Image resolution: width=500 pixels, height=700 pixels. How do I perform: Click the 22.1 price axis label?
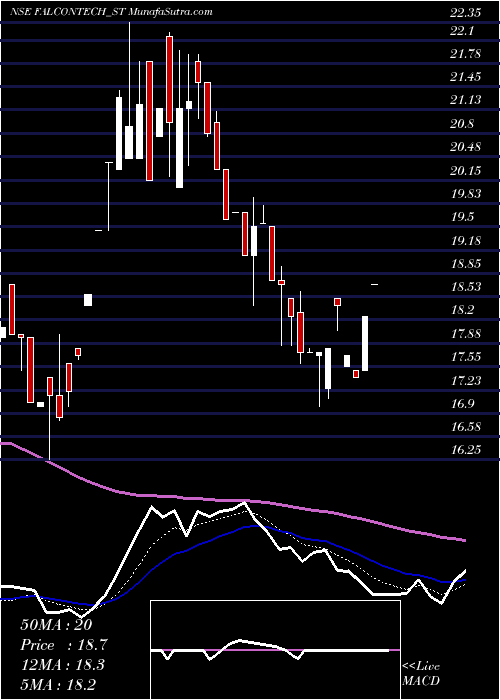[x=462, y=31]
